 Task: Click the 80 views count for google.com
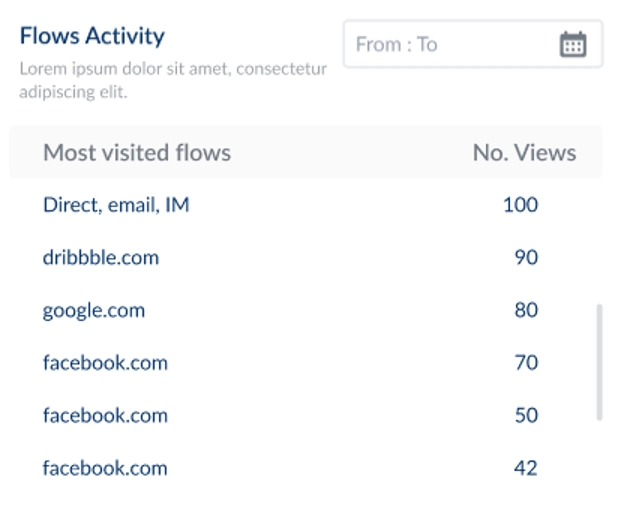(526, 310)
